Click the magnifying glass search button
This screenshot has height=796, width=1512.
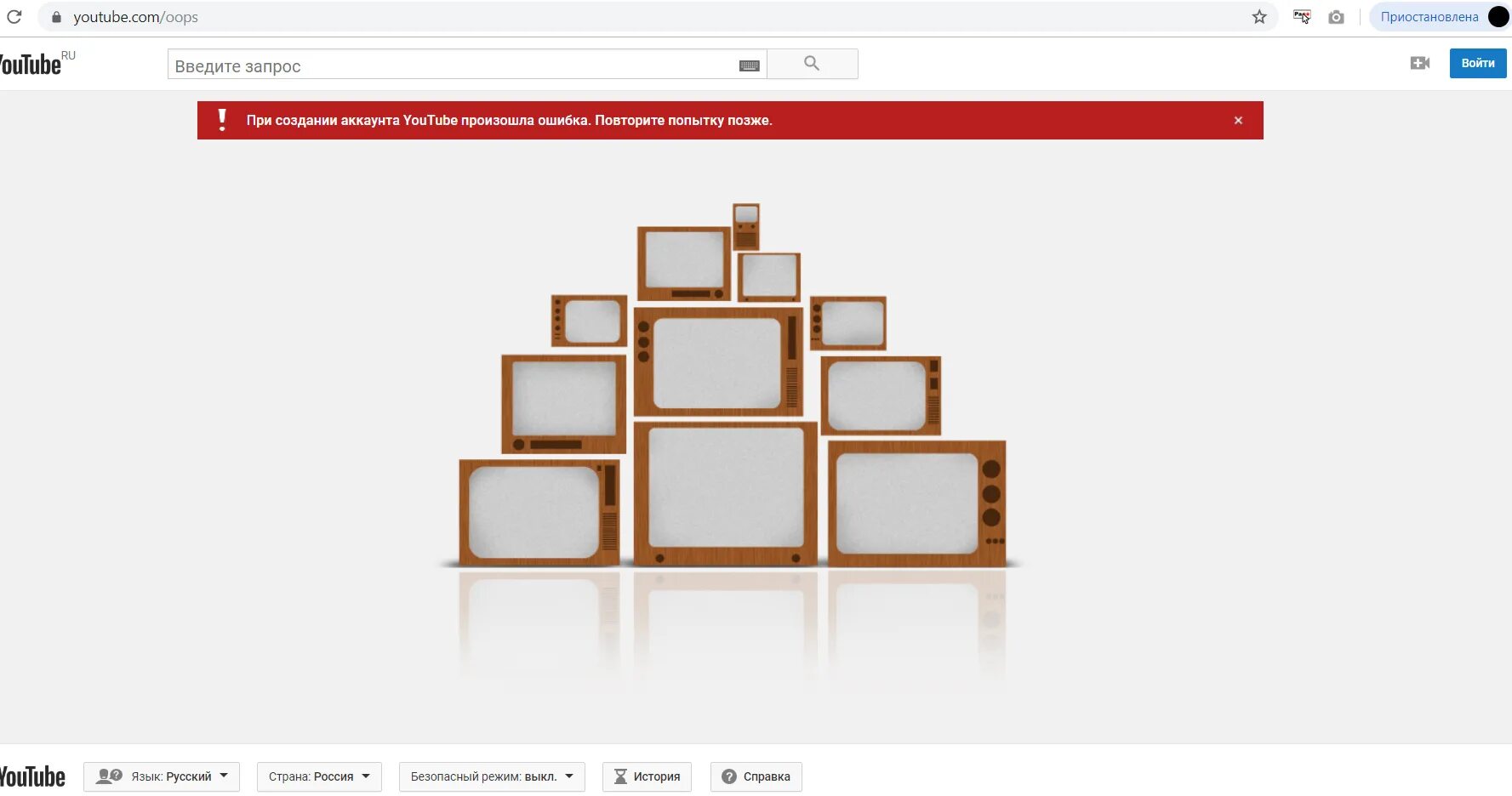click(812, 64)
